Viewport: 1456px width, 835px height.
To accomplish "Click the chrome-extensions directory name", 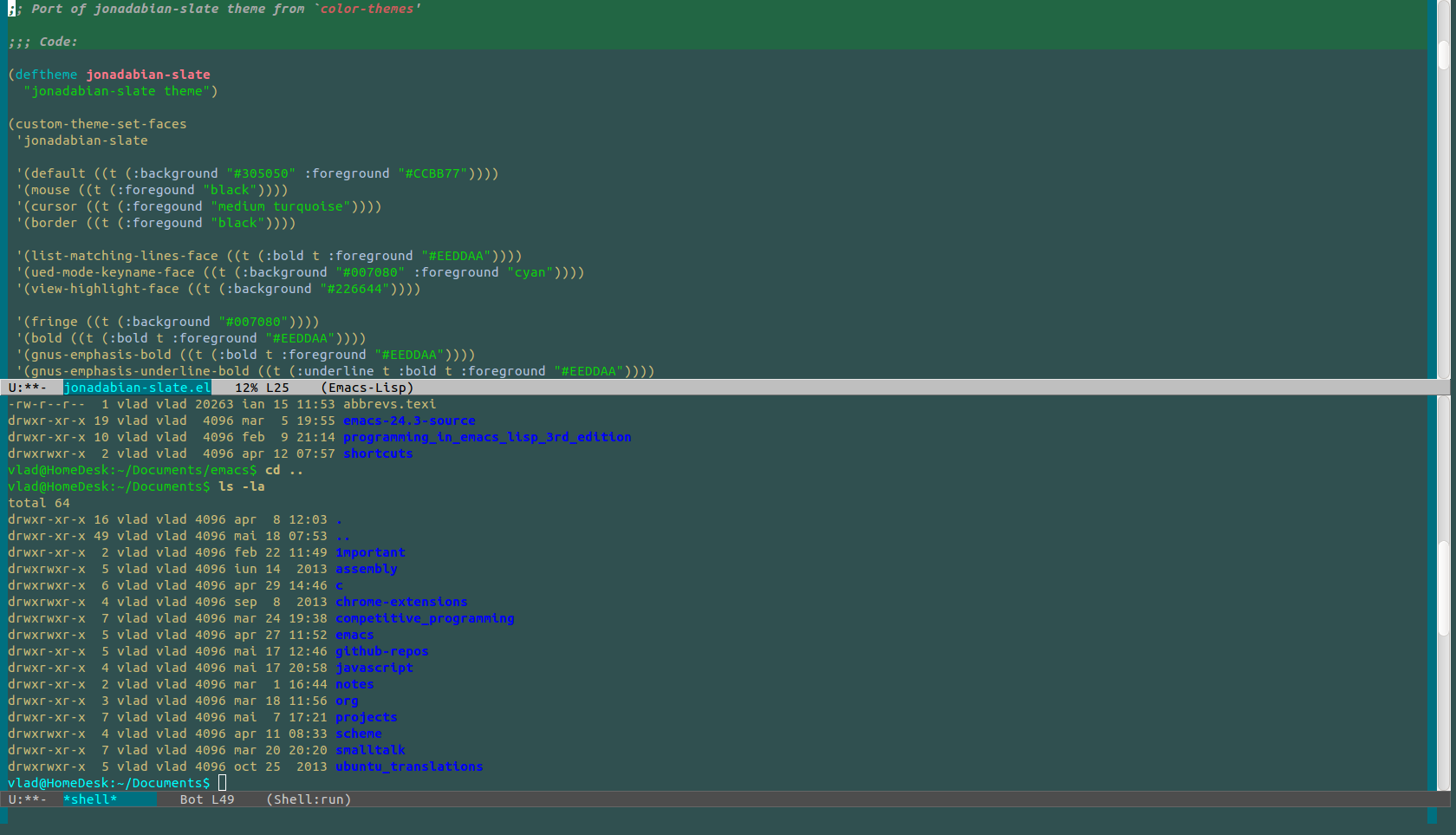I will click(401, 602).
